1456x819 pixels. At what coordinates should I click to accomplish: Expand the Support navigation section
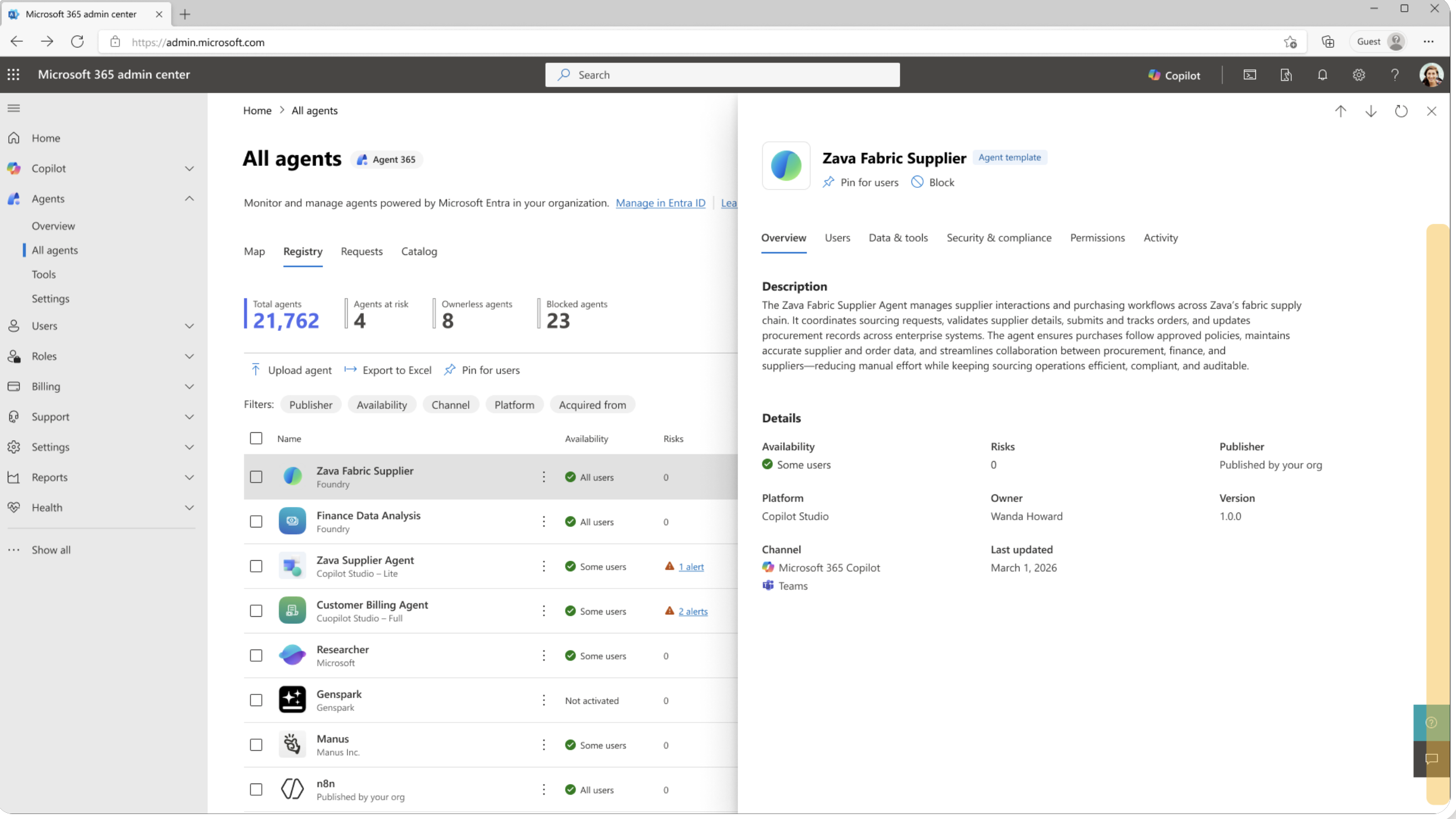pyautogui.click(x=190, y=416)
